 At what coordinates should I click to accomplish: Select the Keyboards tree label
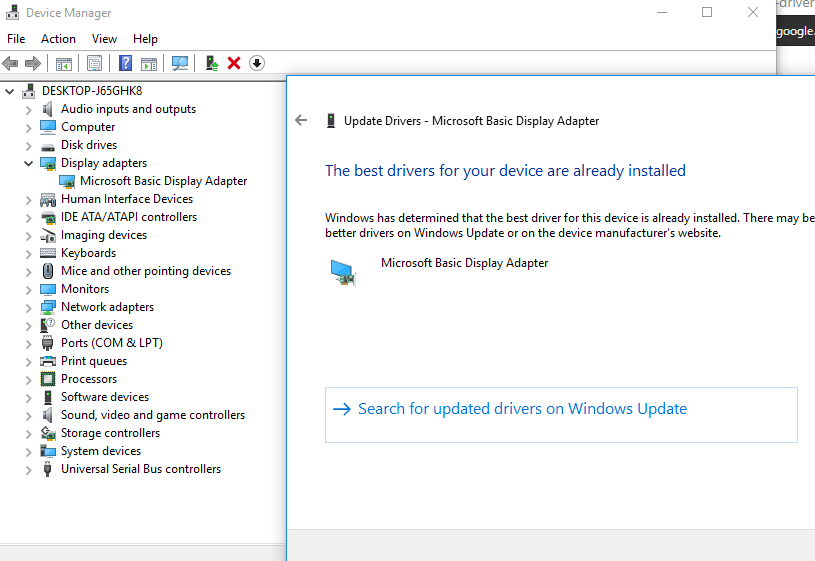pos(88,253)
